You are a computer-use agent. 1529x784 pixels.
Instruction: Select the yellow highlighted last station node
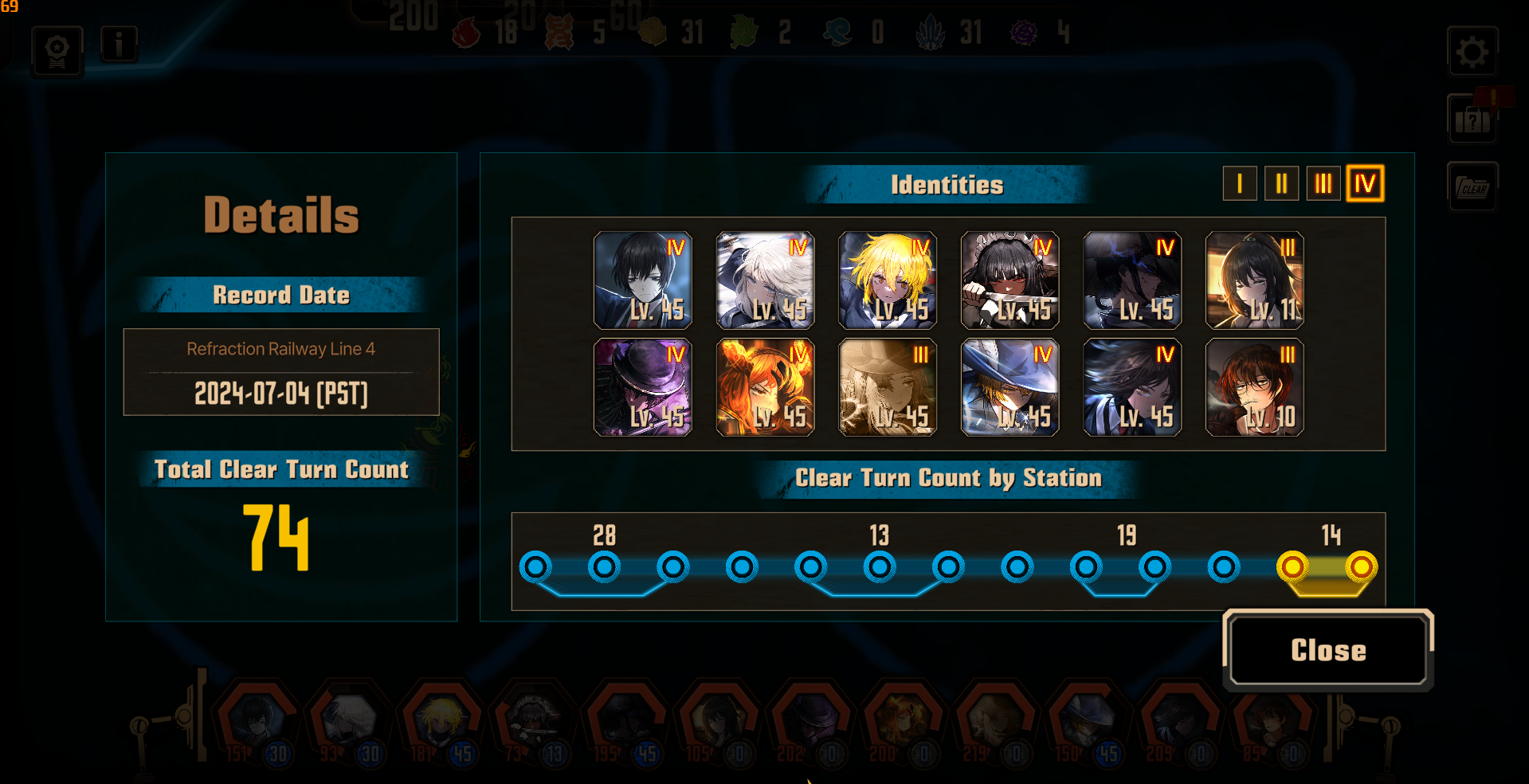pyautogui.click(x=1361, y=567)
